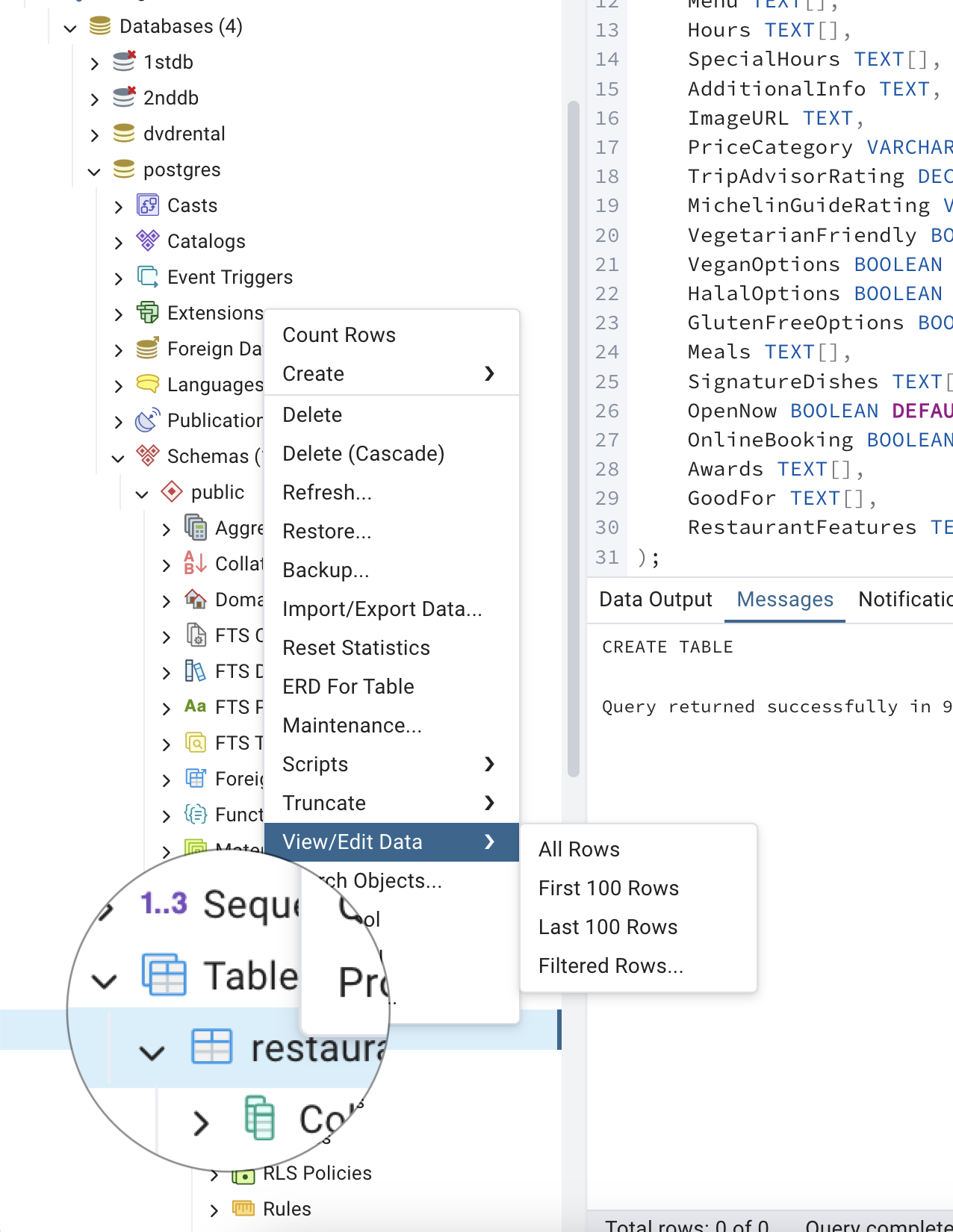Image resolution: width=953 pixels, height=1232 pixels.
Task: Choose All Rows from submenu
Action: [x=579, y=850]
